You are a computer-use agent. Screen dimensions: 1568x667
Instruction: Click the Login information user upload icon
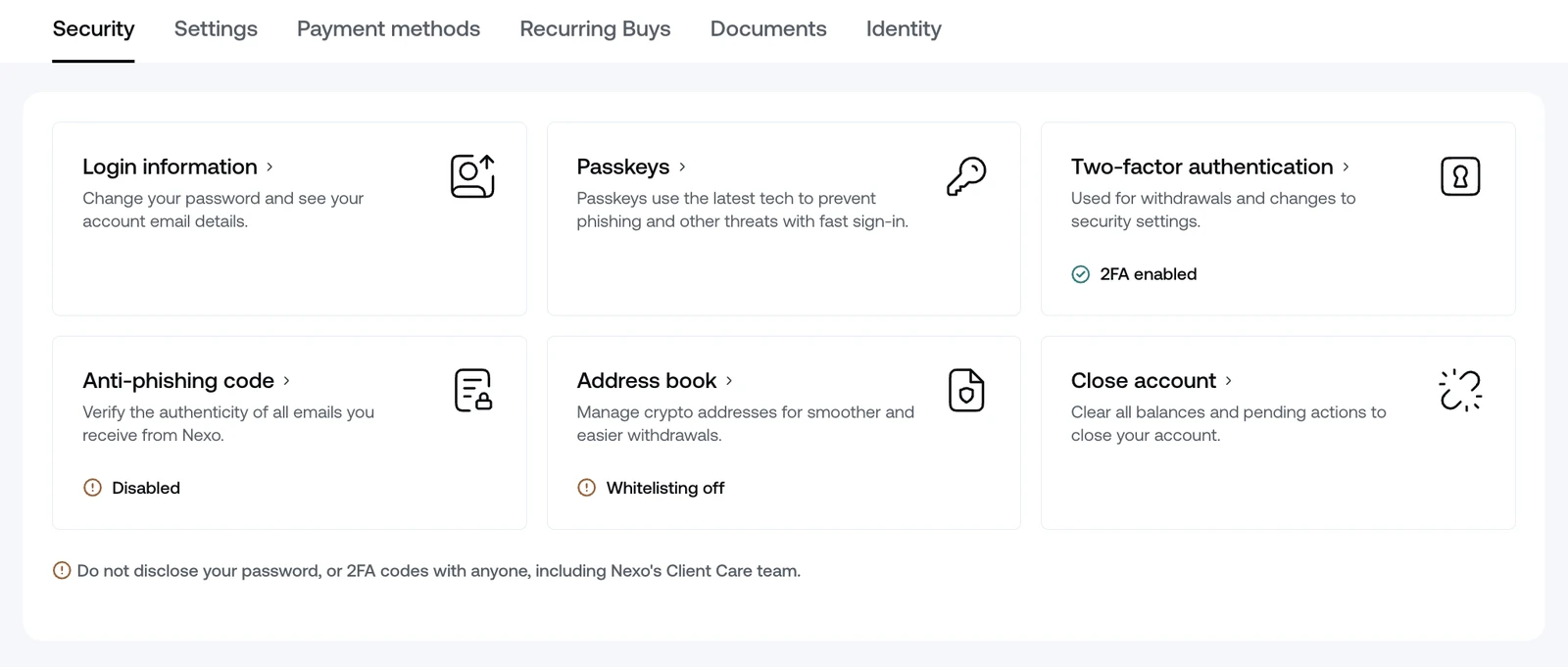pyautogui.click(x=472, y=176)
